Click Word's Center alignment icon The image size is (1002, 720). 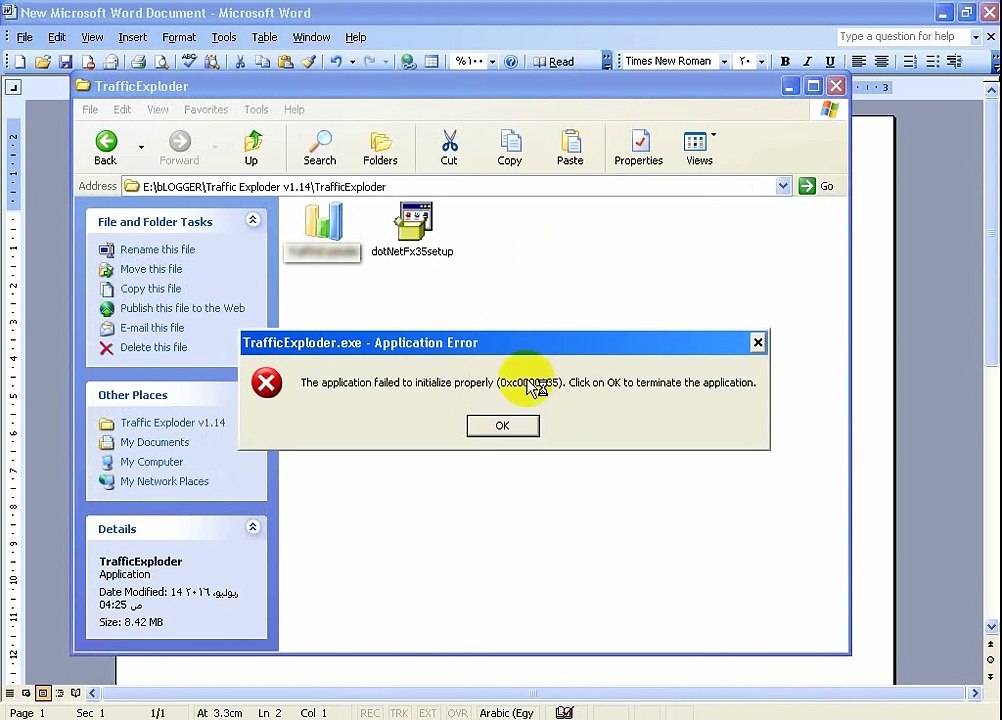coord(881,61)
